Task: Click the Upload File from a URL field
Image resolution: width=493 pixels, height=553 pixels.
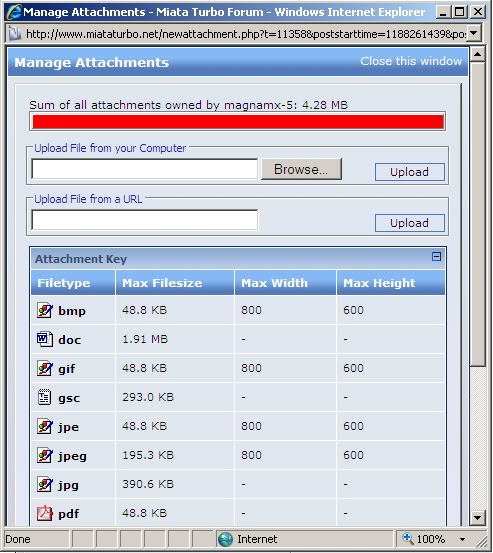Action: coord(145,220)
